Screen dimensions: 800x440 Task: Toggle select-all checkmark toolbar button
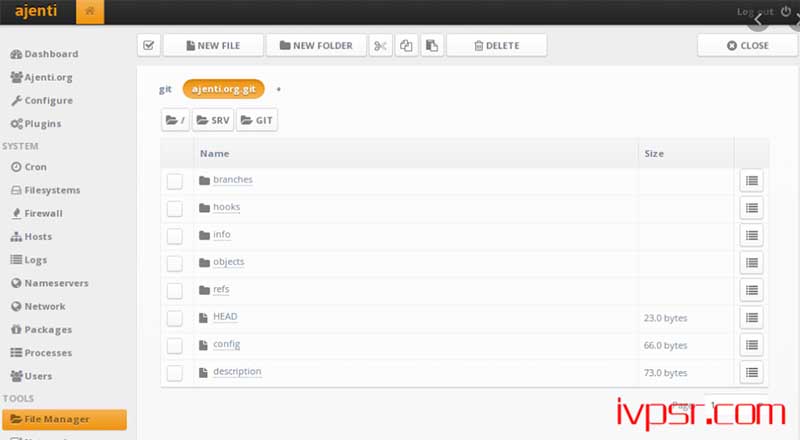click(148, 45)
